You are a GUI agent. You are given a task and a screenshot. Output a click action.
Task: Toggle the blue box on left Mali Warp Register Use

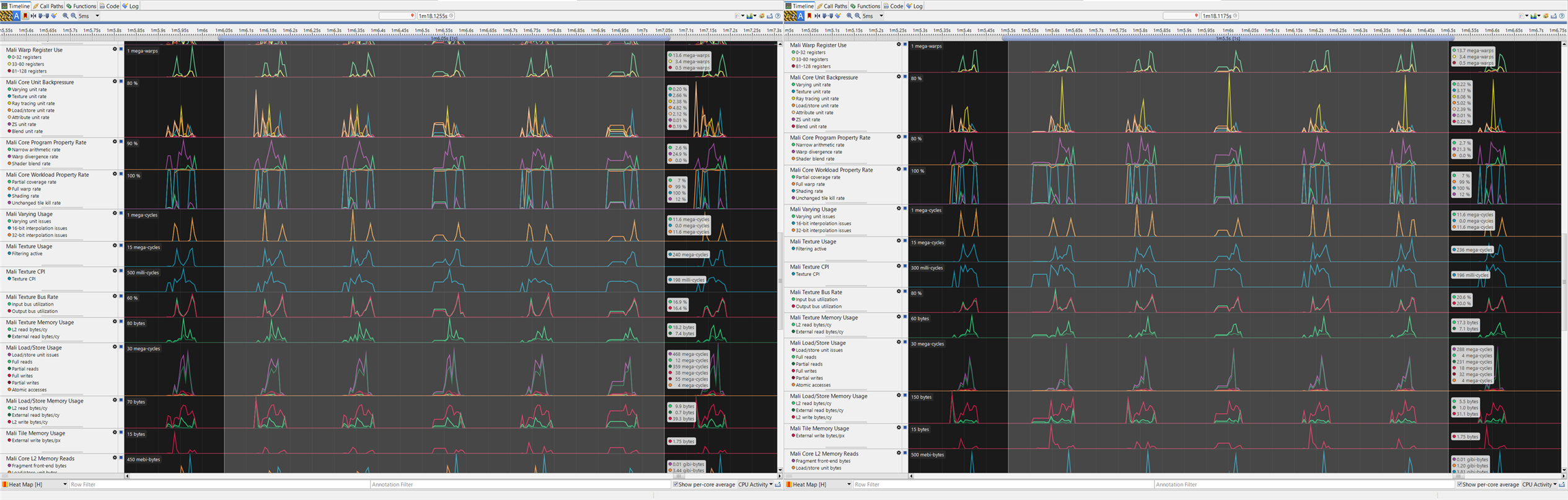121,49
